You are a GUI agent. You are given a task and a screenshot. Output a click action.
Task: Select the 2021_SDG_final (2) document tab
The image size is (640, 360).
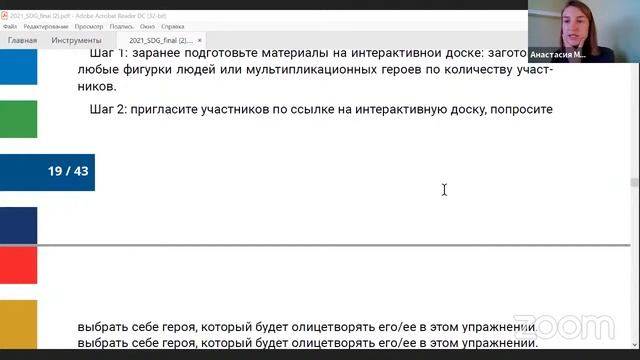click(161, 40)
